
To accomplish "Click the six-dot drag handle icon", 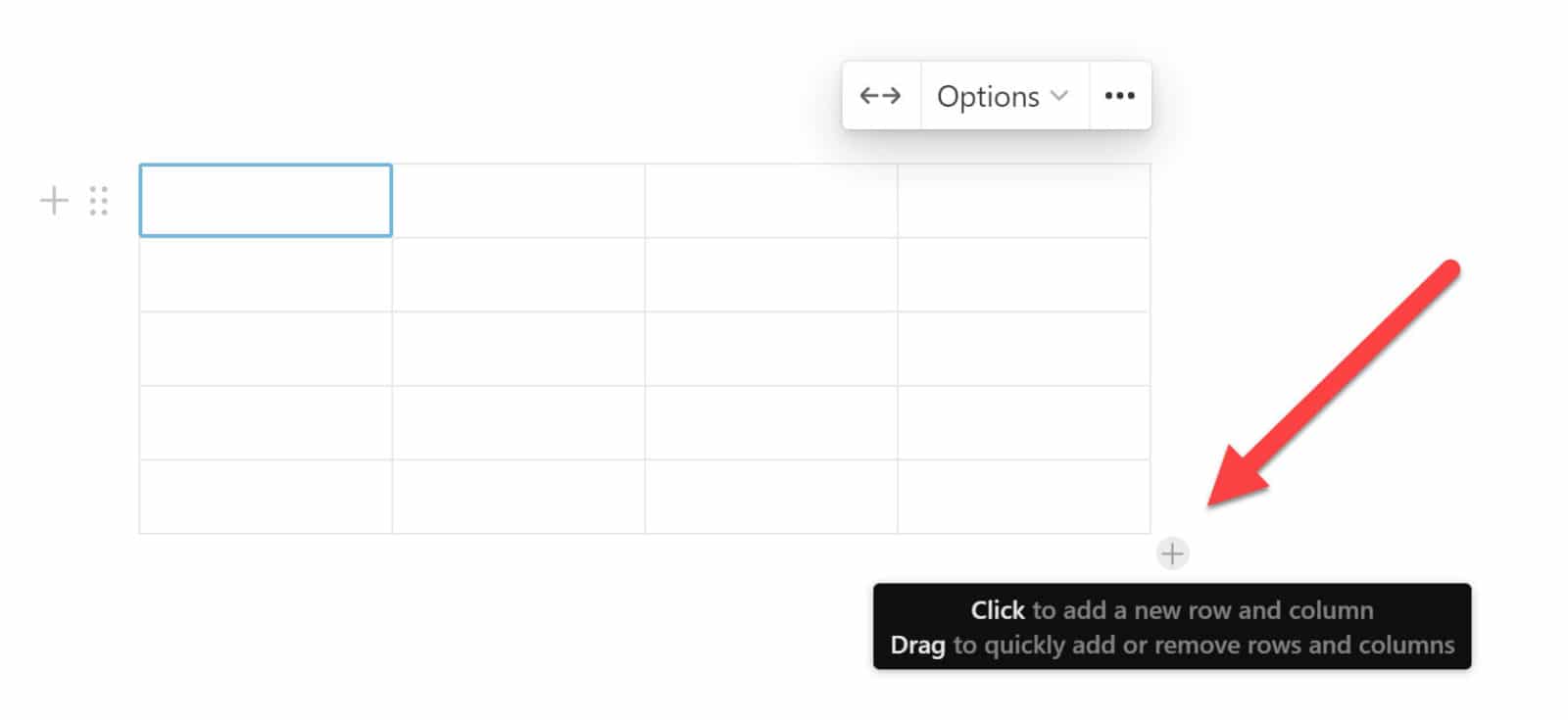I will (98, 201).
